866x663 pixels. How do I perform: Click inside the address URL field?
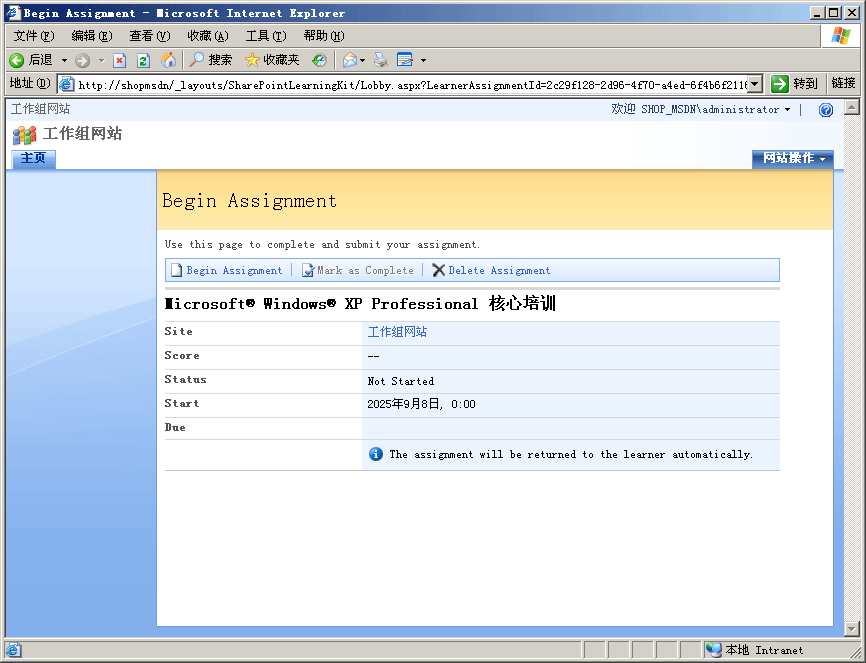coord(412,85)
